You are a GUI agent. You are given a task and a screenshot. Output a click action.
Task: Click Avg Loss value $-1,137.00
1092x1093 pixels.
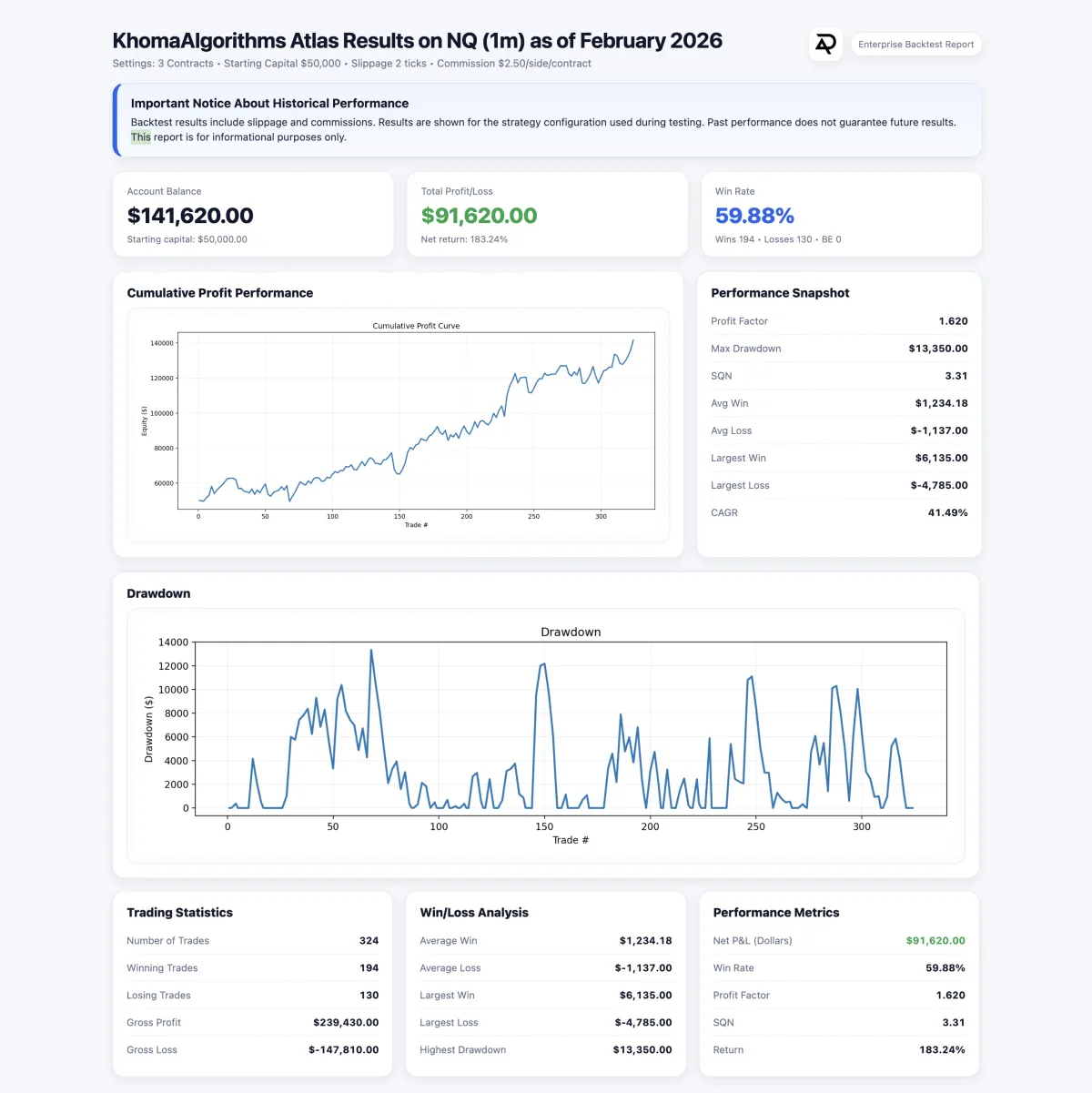coord(939,430)
